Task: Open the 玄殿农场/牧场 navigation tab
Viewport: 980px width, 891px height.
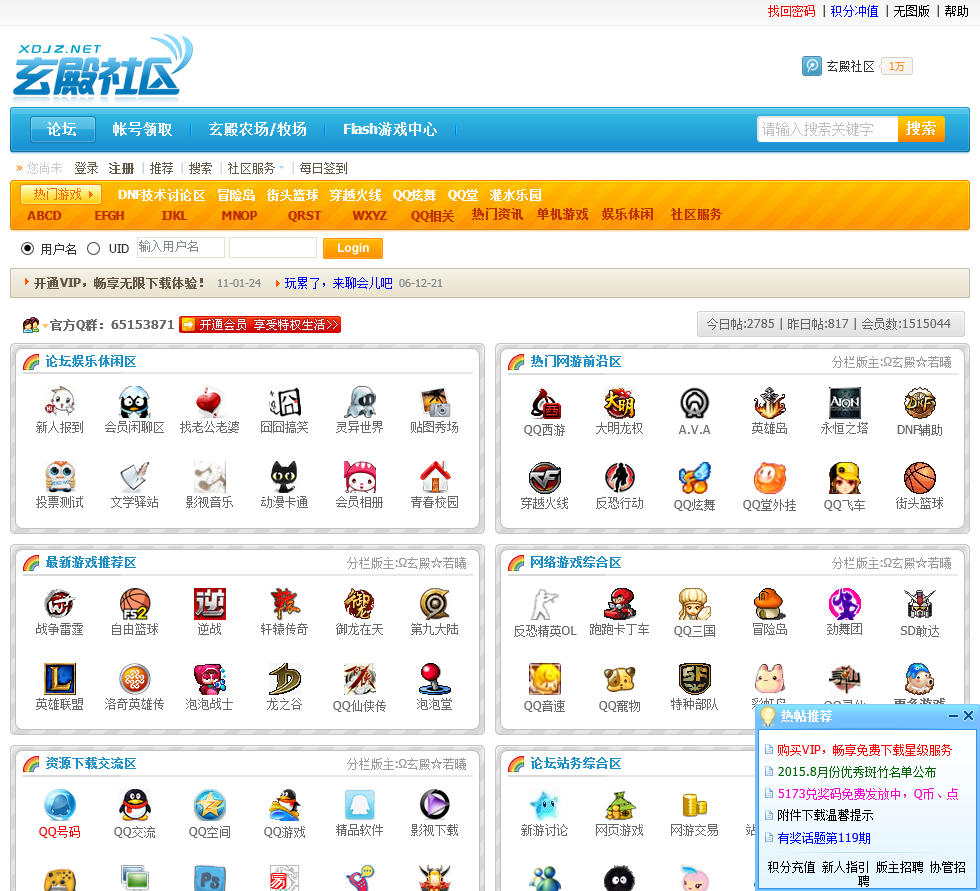Action: click(x=258, y=129)
